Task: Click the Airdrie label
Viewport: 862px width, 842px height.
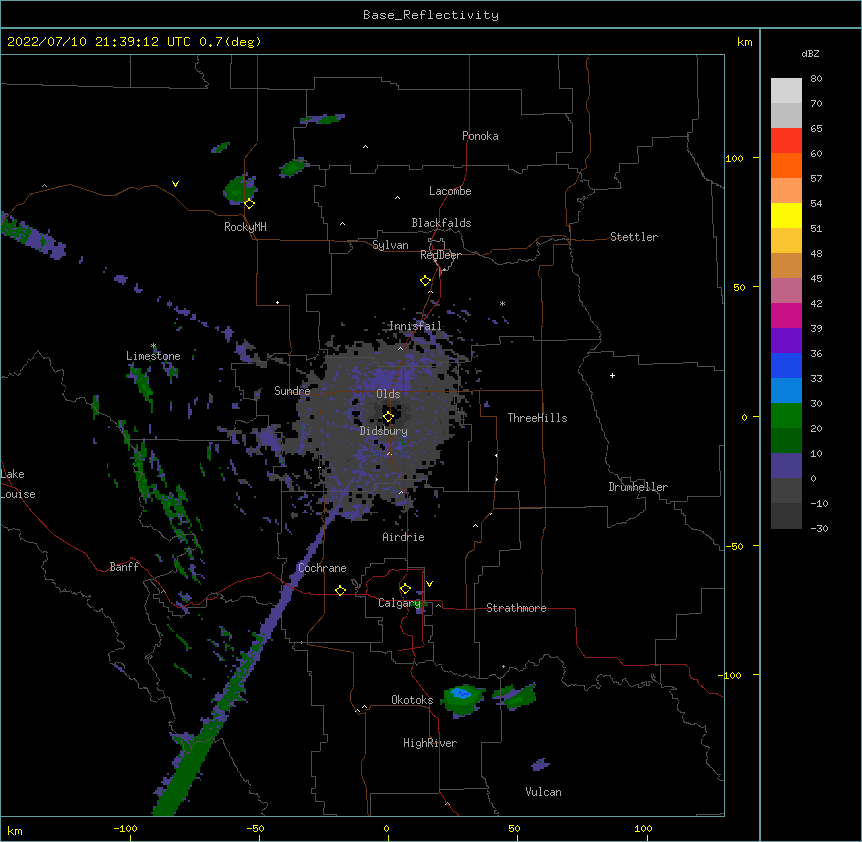Action: (x=404, y=537)
